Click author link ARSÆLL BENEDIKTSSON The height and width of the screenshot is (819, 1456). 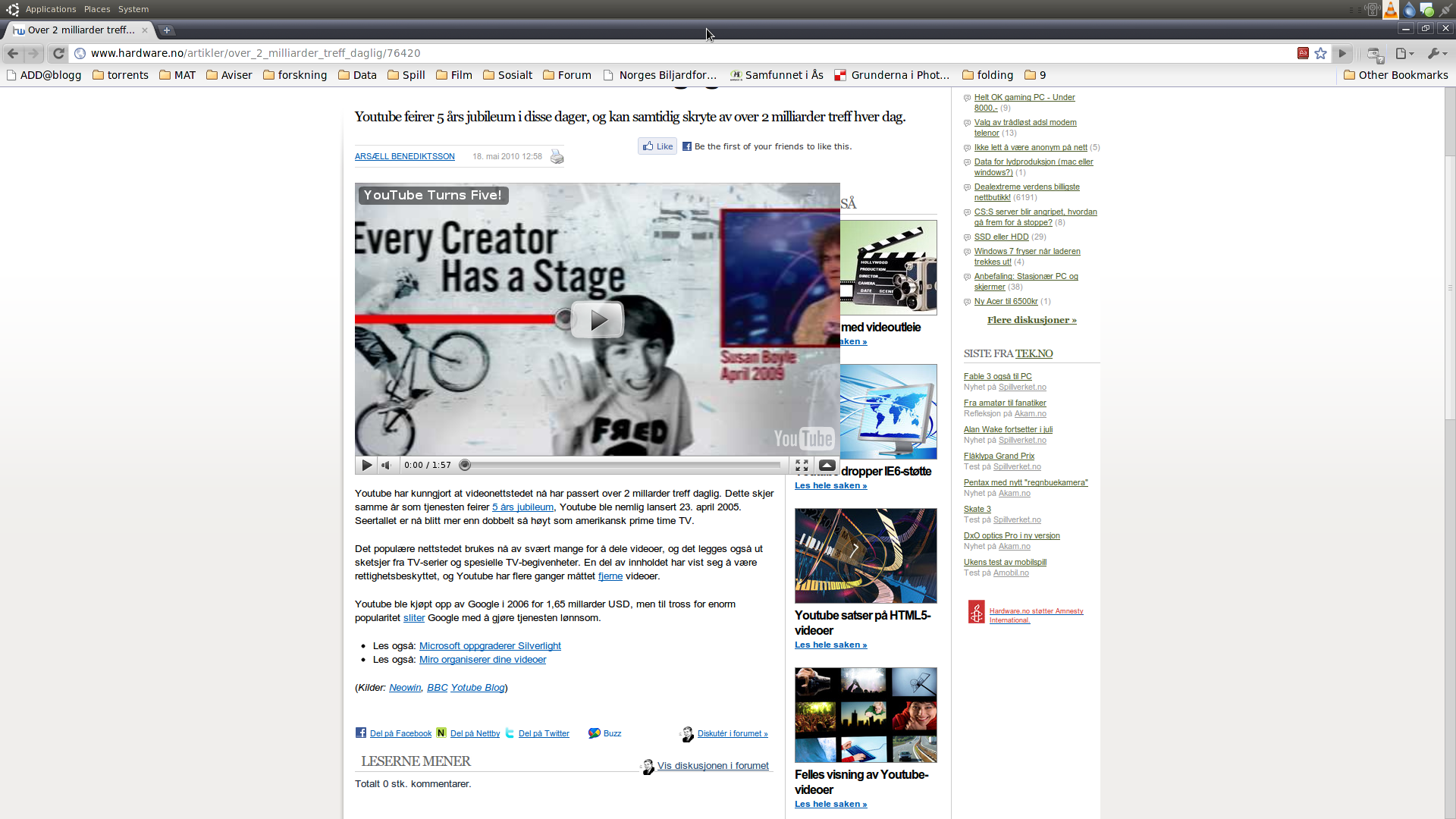(x=405, y=156)
